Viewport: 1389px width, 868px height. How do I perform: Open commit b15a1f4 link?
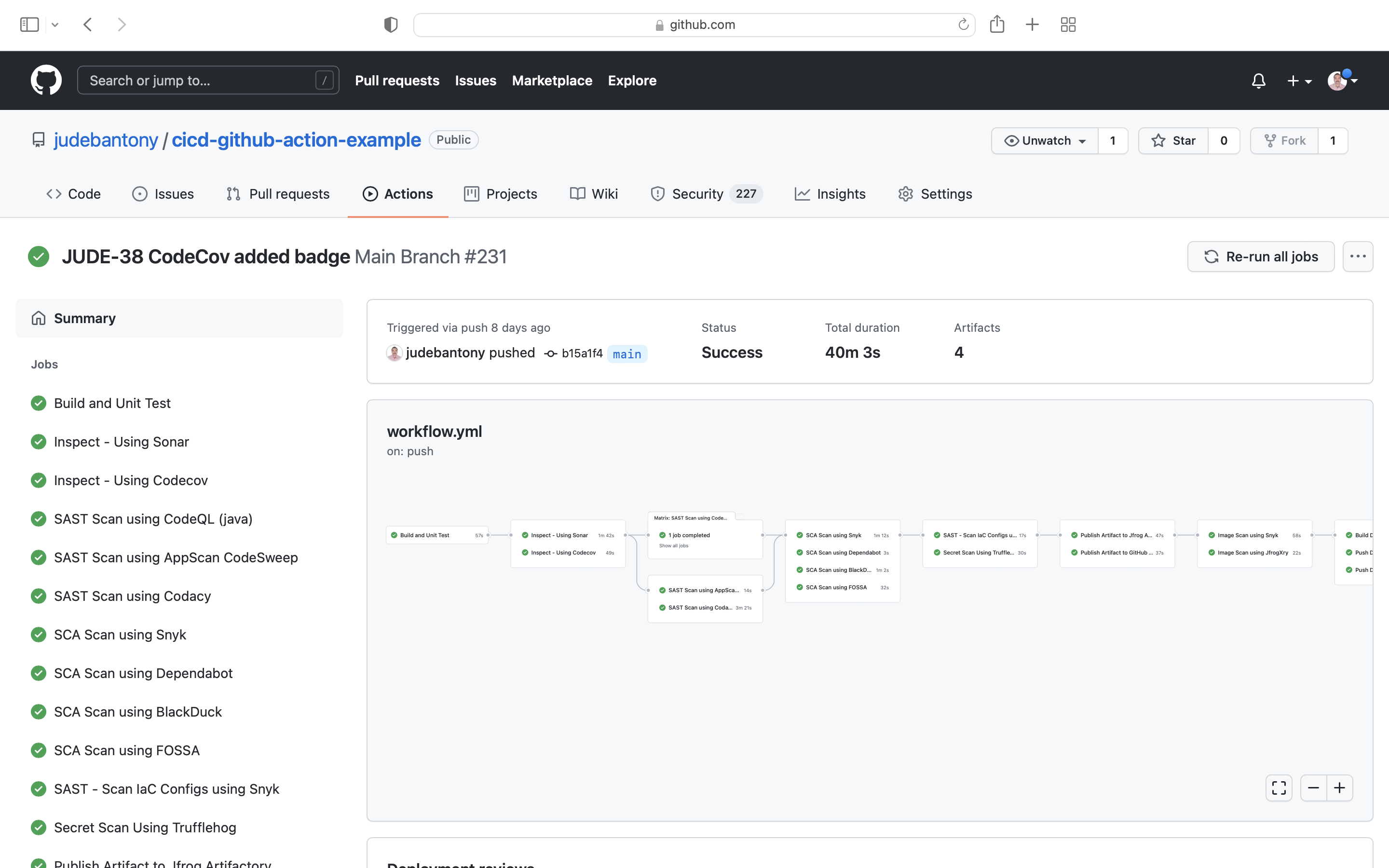pos(582,353)
